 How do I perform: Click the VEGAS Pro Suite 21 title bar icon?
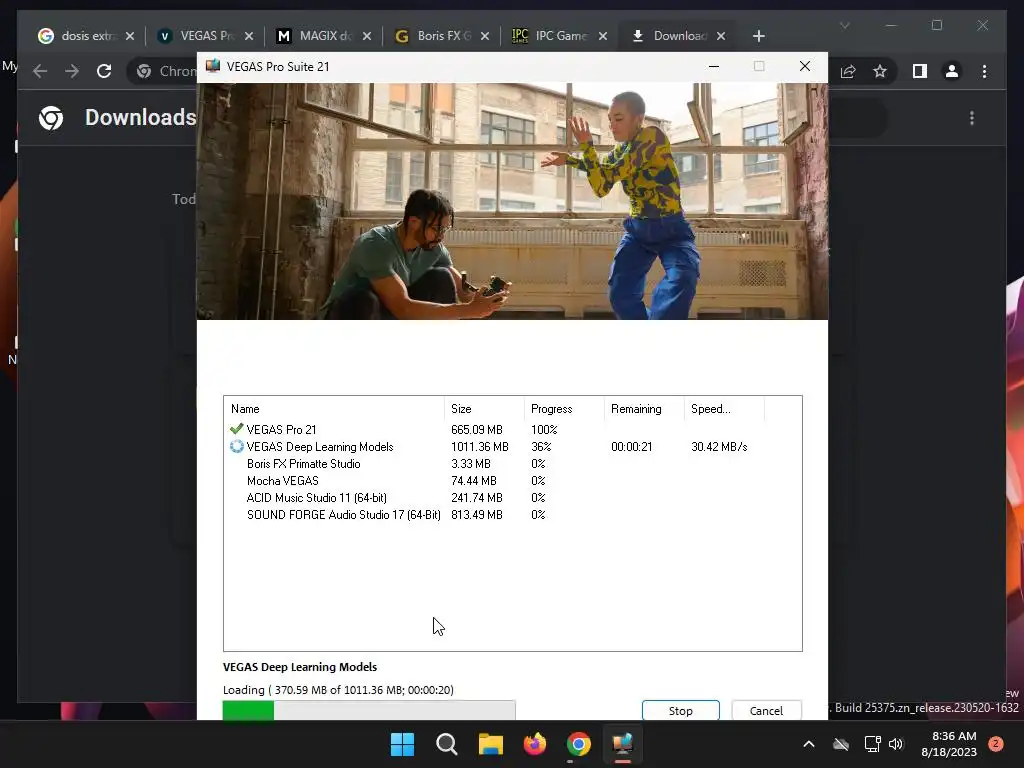(213, 66)
